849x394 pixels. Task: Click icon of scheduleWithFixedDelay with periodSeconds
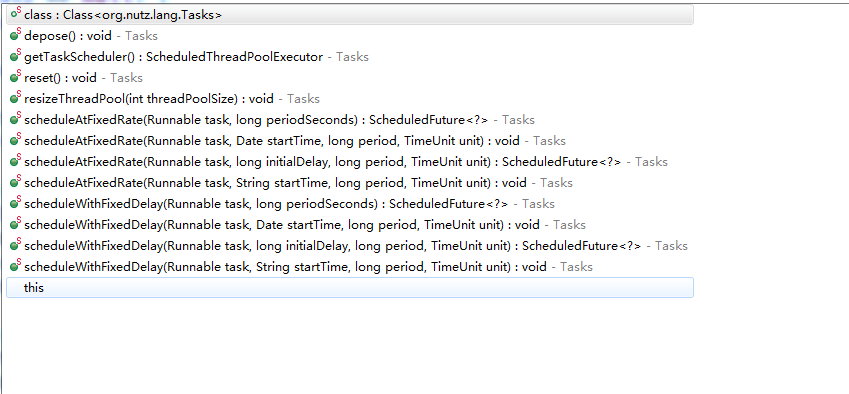point(16,203)
